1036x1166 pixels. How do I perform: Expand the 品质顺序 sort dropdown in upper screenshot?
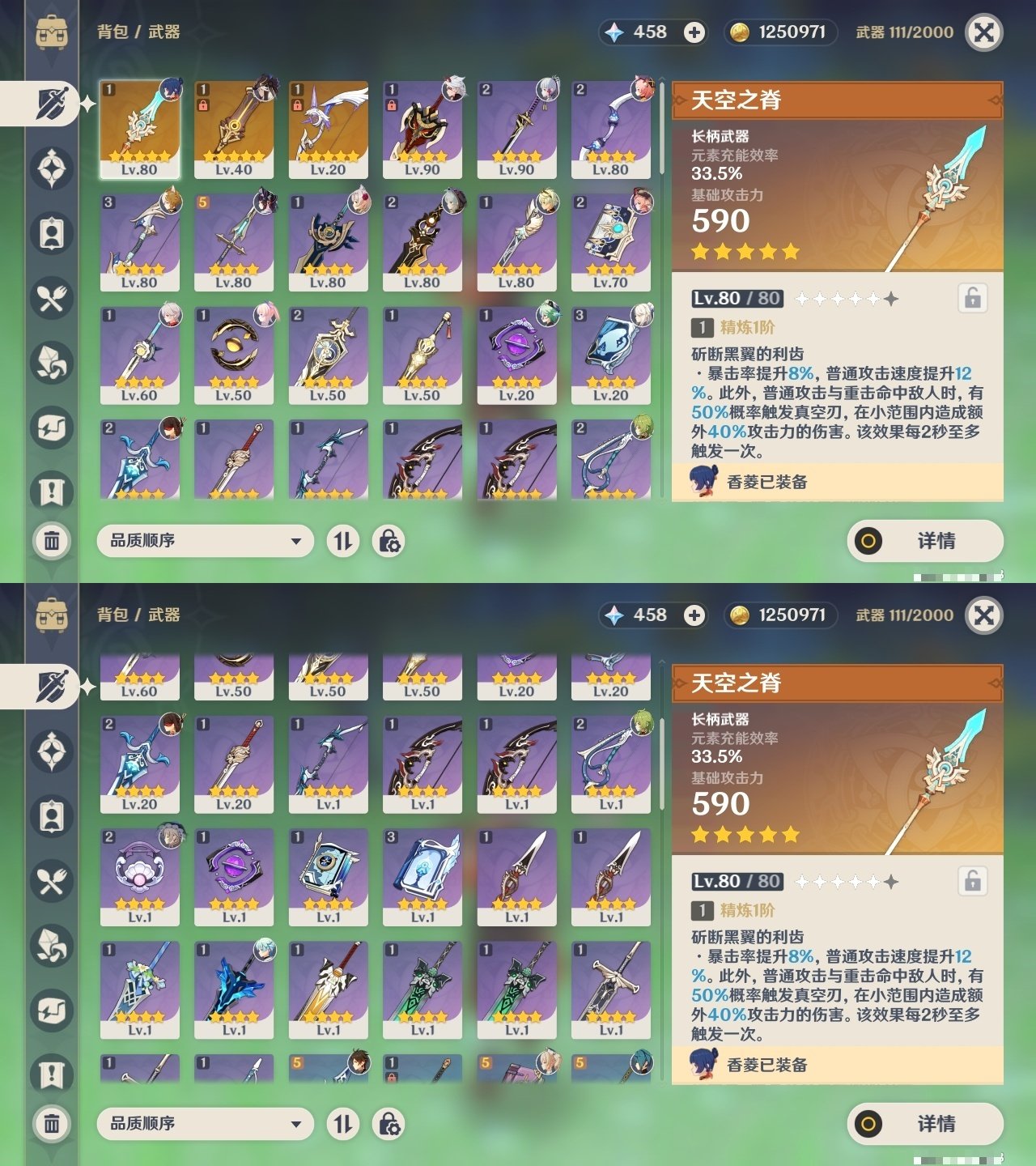[205, 541]
